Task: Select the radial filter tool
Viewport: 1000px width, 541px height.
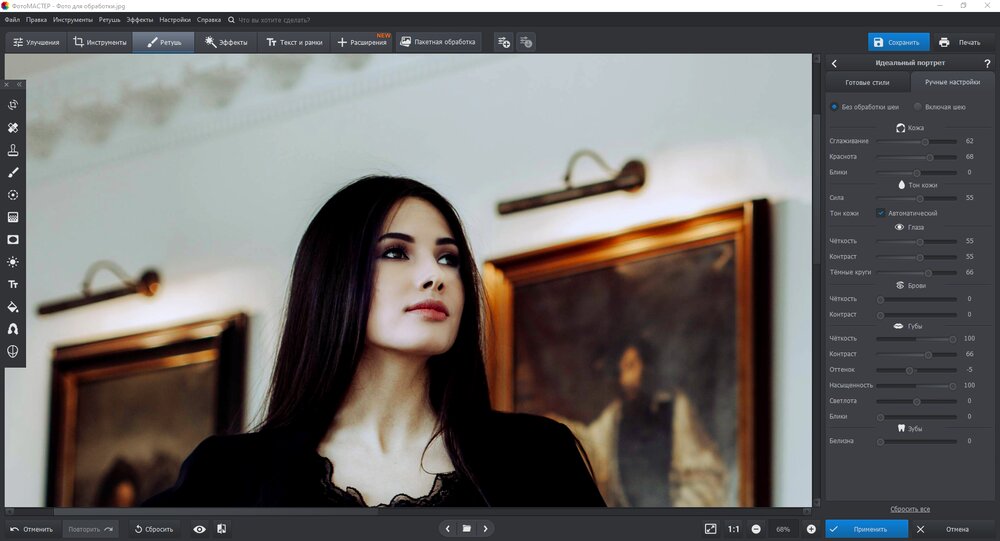Action: pos(13,195)
